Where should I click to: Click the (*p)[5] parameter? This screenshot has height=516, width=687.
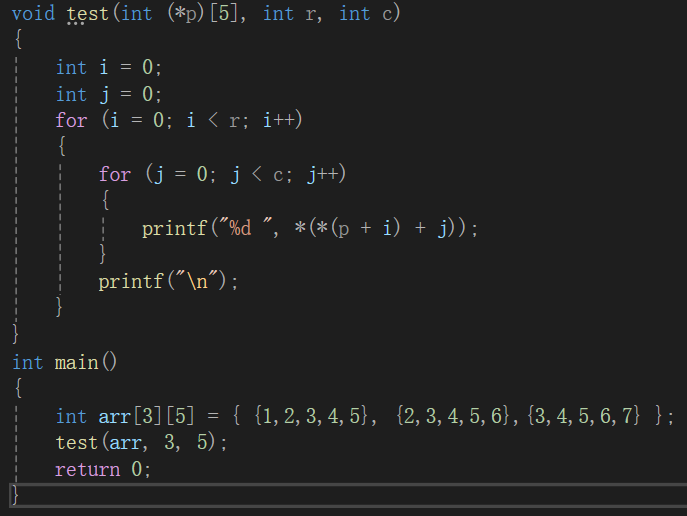click(x=179, y=14)
